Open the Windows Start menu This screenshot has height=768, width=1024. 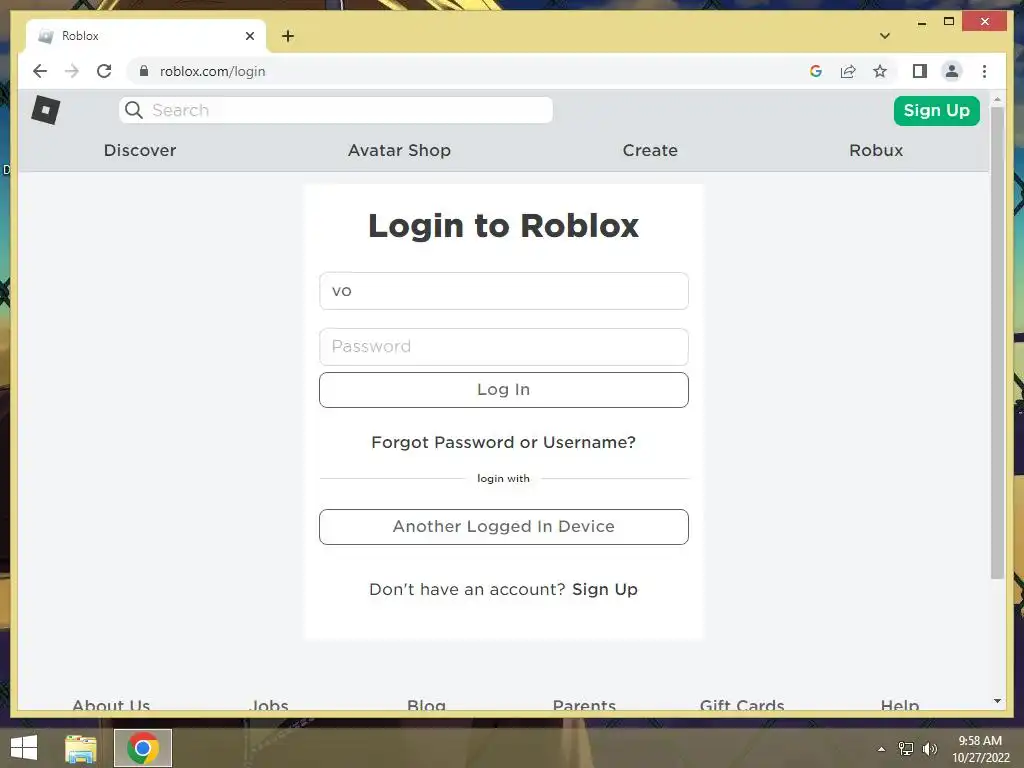coord(24,748)
